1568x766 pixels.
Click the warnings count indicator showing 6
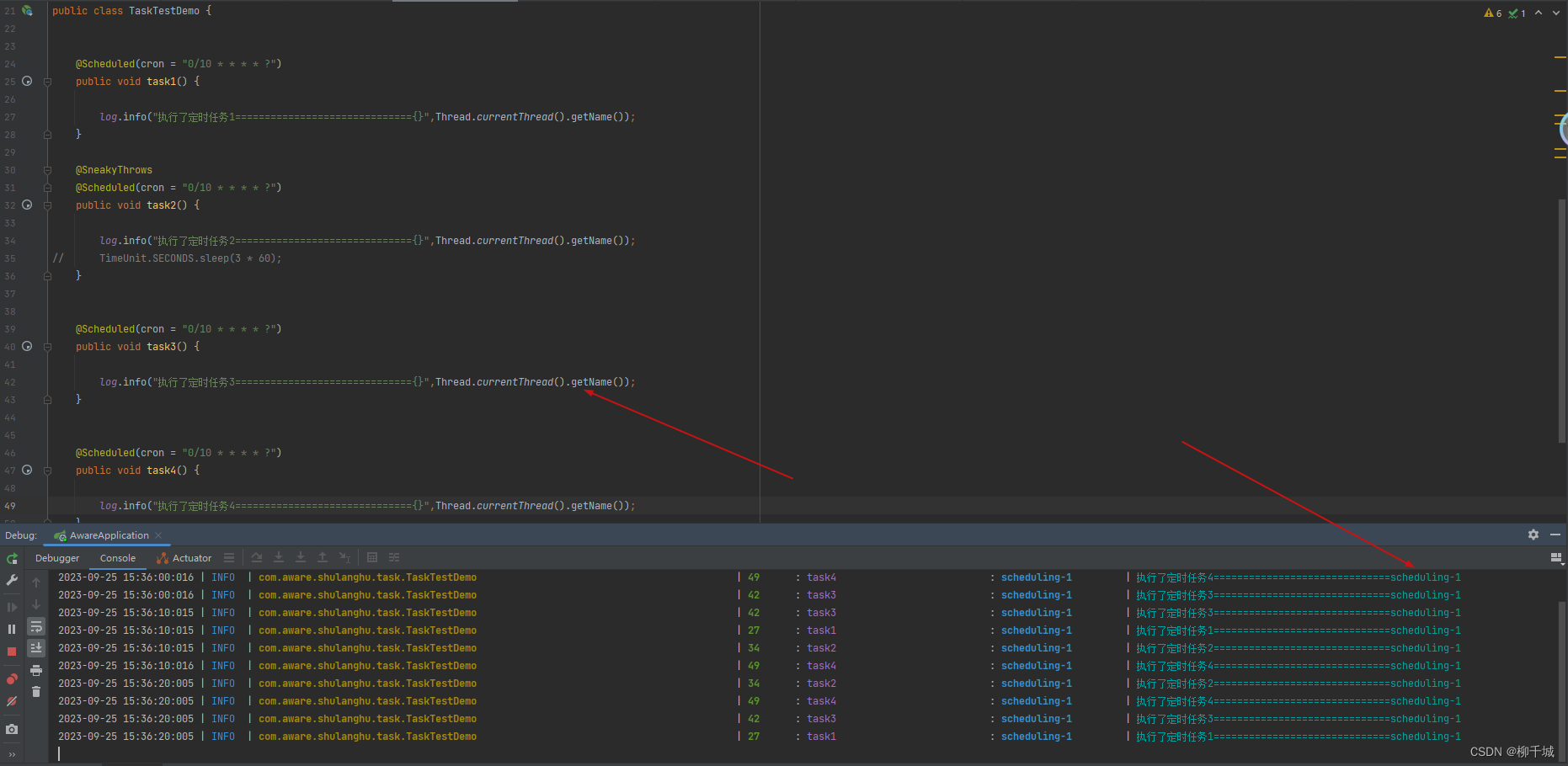(1493, 13)
